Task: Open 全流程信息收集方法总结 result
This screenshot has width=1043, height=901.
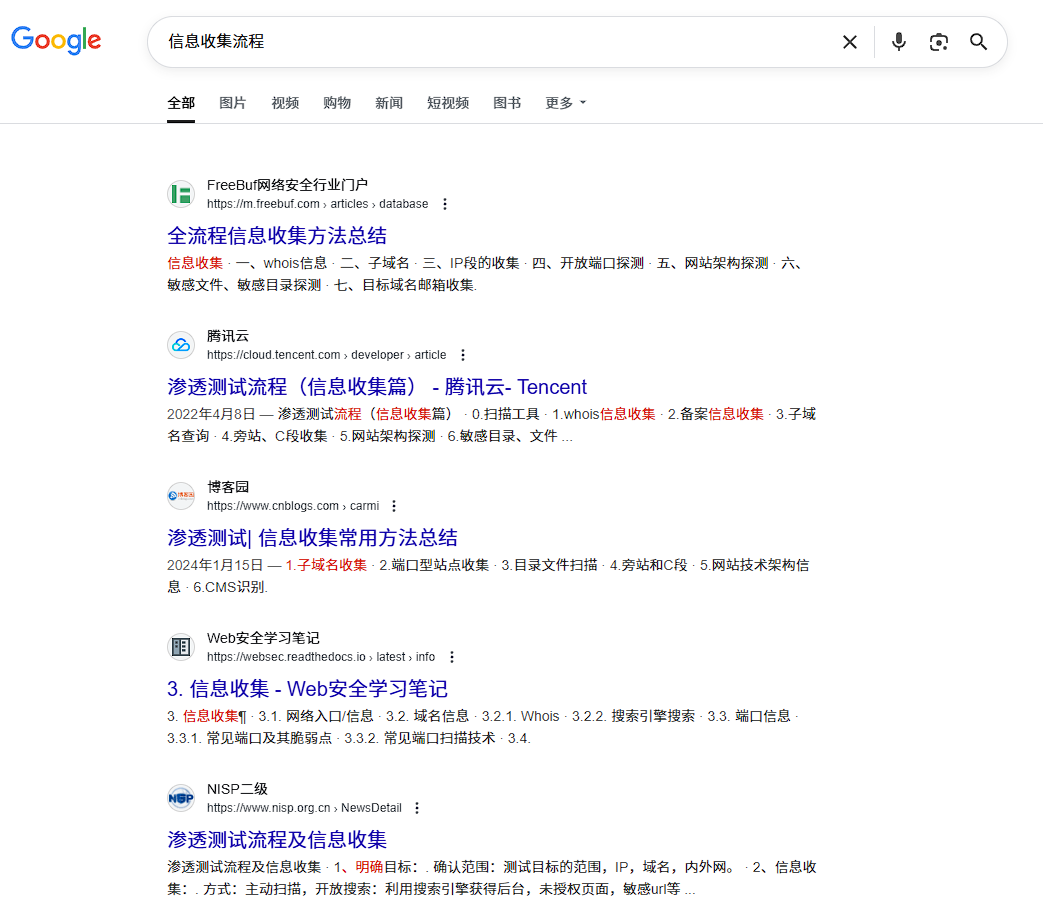Action: 277,235
